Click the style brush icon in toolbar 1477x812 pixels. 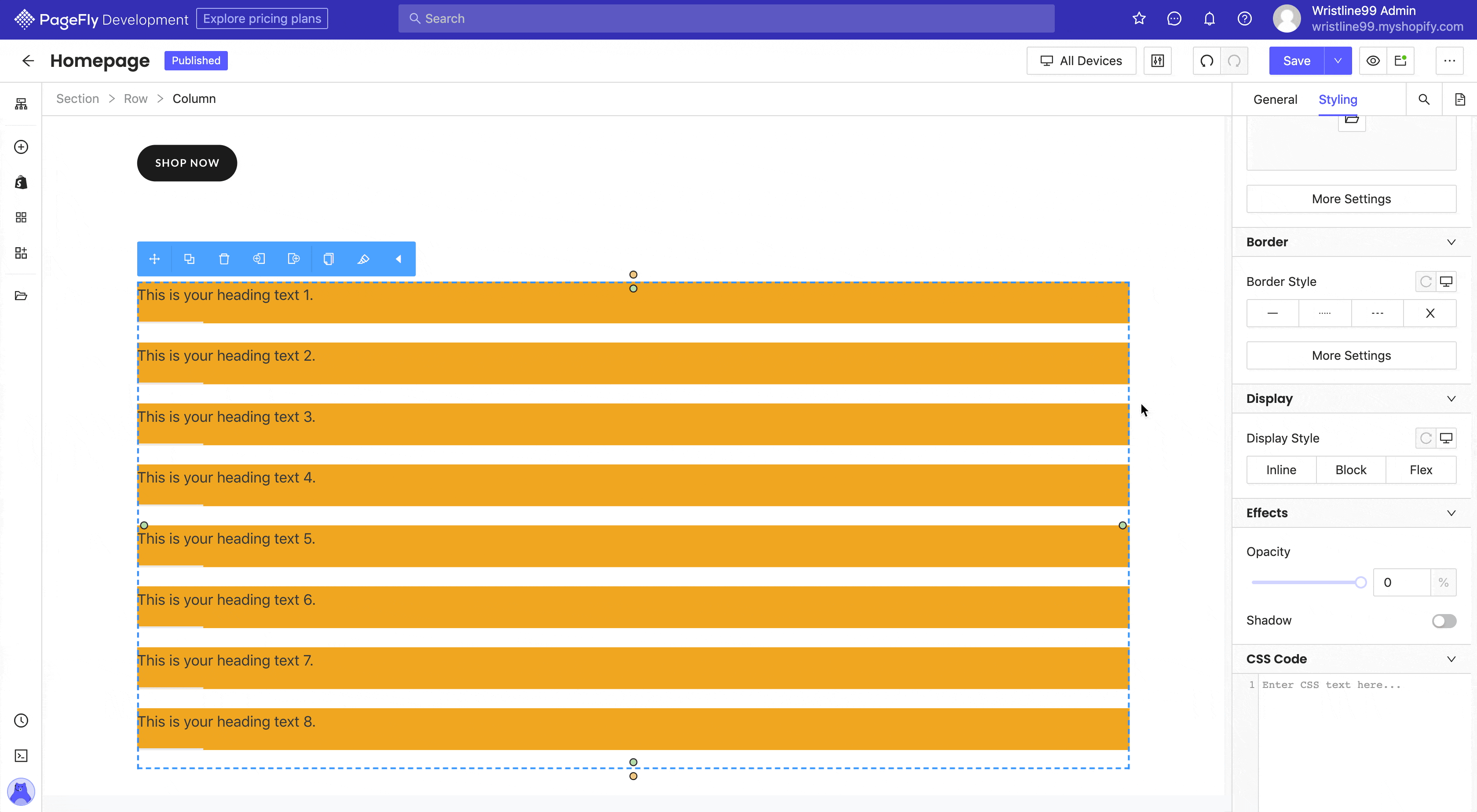(363, 259)
